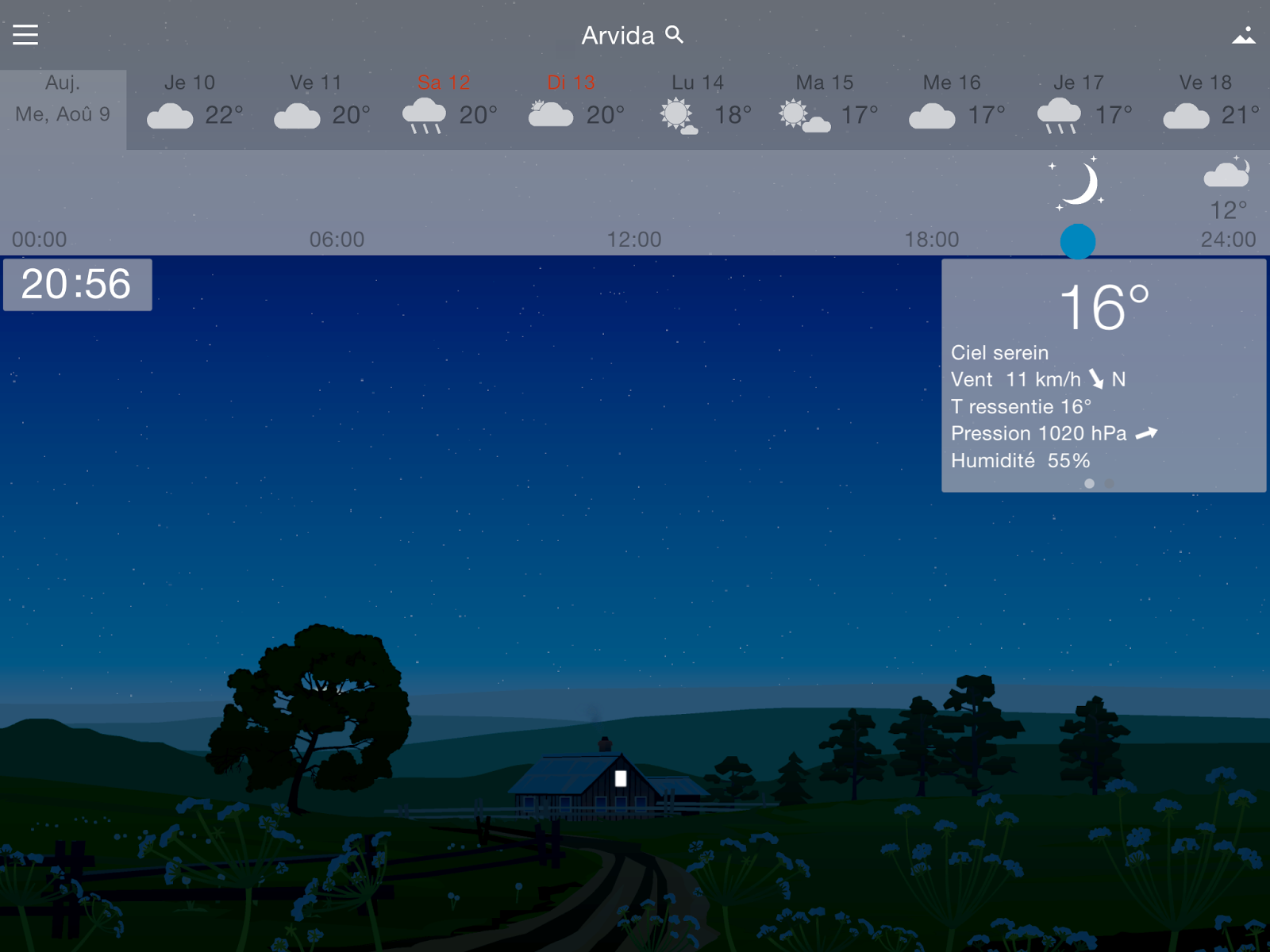Image resolution: width=1270 pixels, height=952 pixels.
Task: Click the 22° temperature for Je 10
Action: pos(224,116)
